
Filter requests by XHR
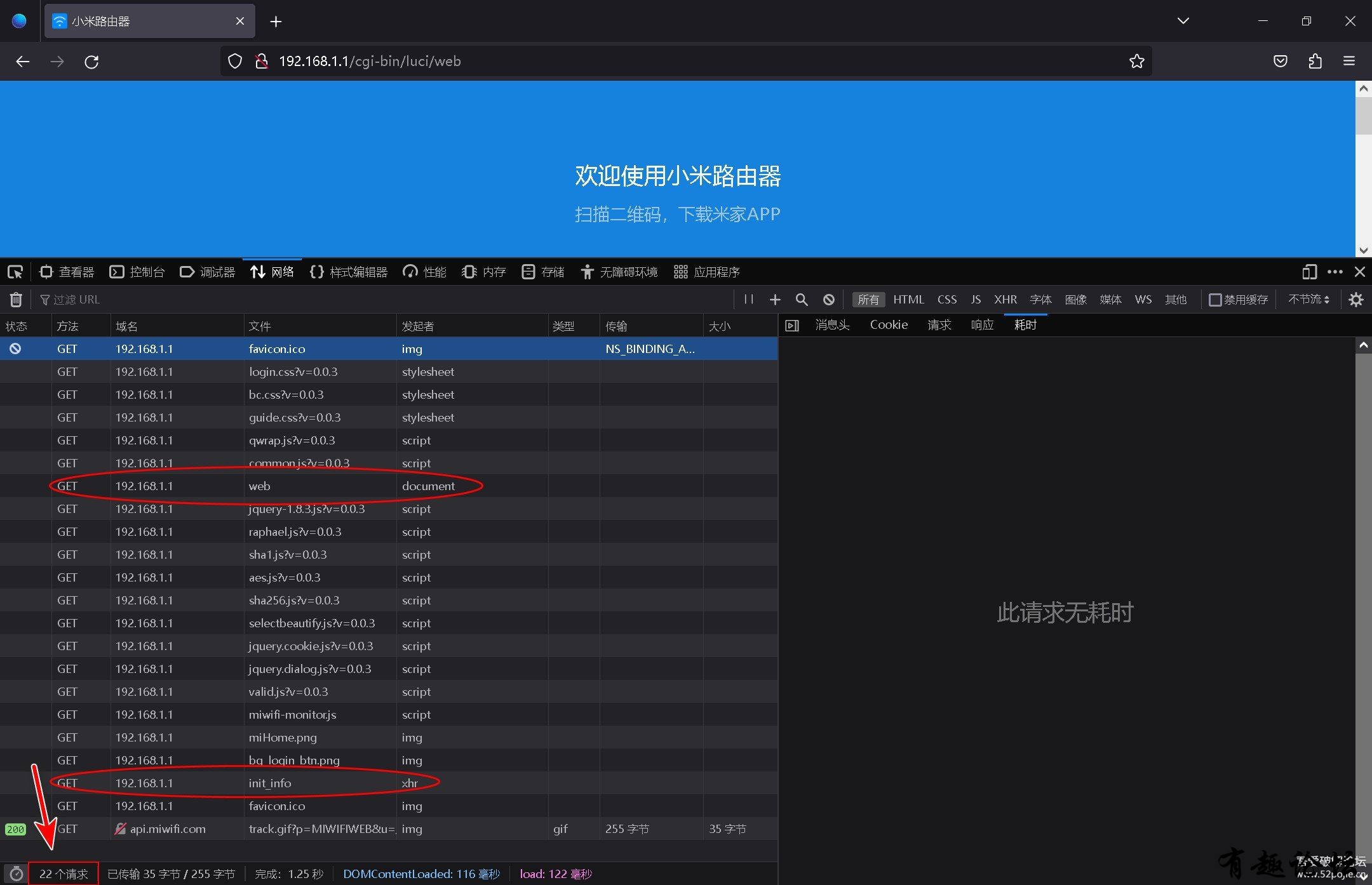click(1005, 300)
